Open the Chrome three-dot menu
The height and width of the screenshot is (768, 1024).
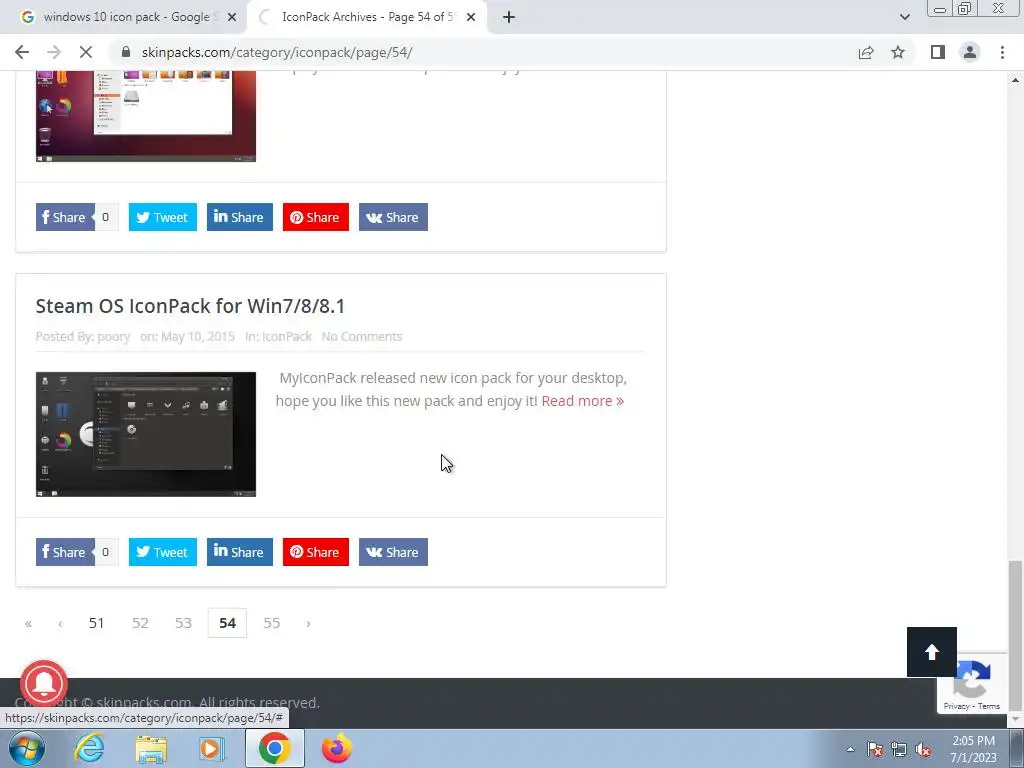(x=1002, y=52)
